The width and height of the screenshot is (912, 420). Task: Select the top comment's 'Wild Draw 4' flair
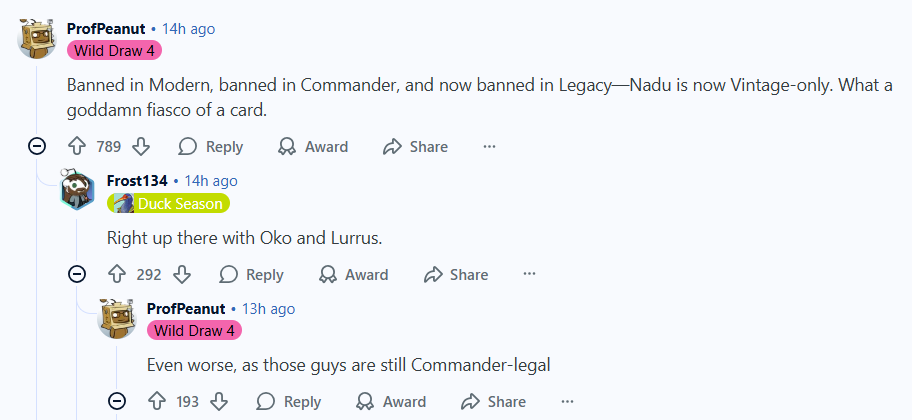click(x=115, y=50)
